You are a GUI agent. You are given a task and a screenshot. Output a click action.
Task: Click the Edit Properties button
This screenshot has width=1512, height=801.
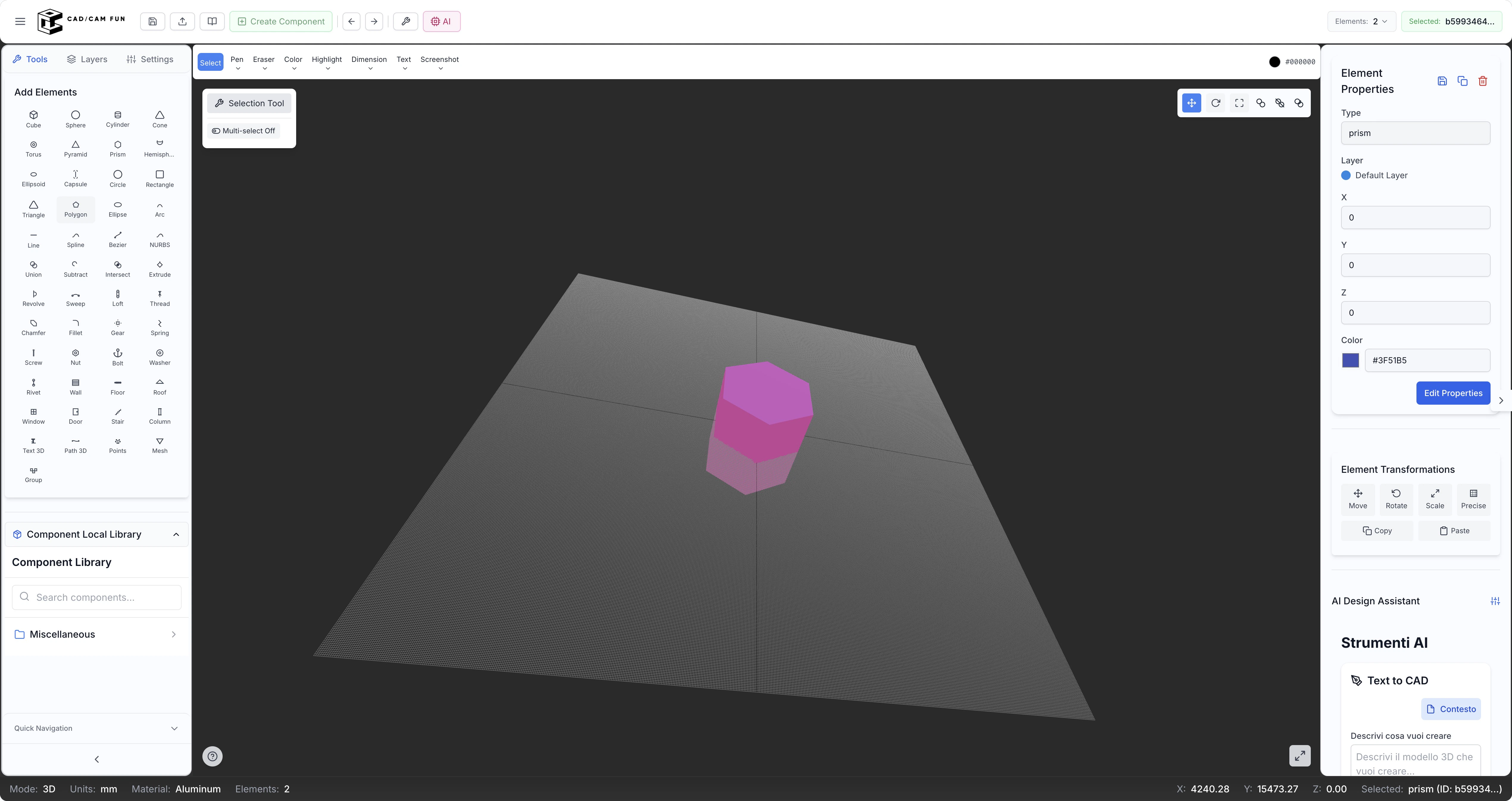[1453, 393]
